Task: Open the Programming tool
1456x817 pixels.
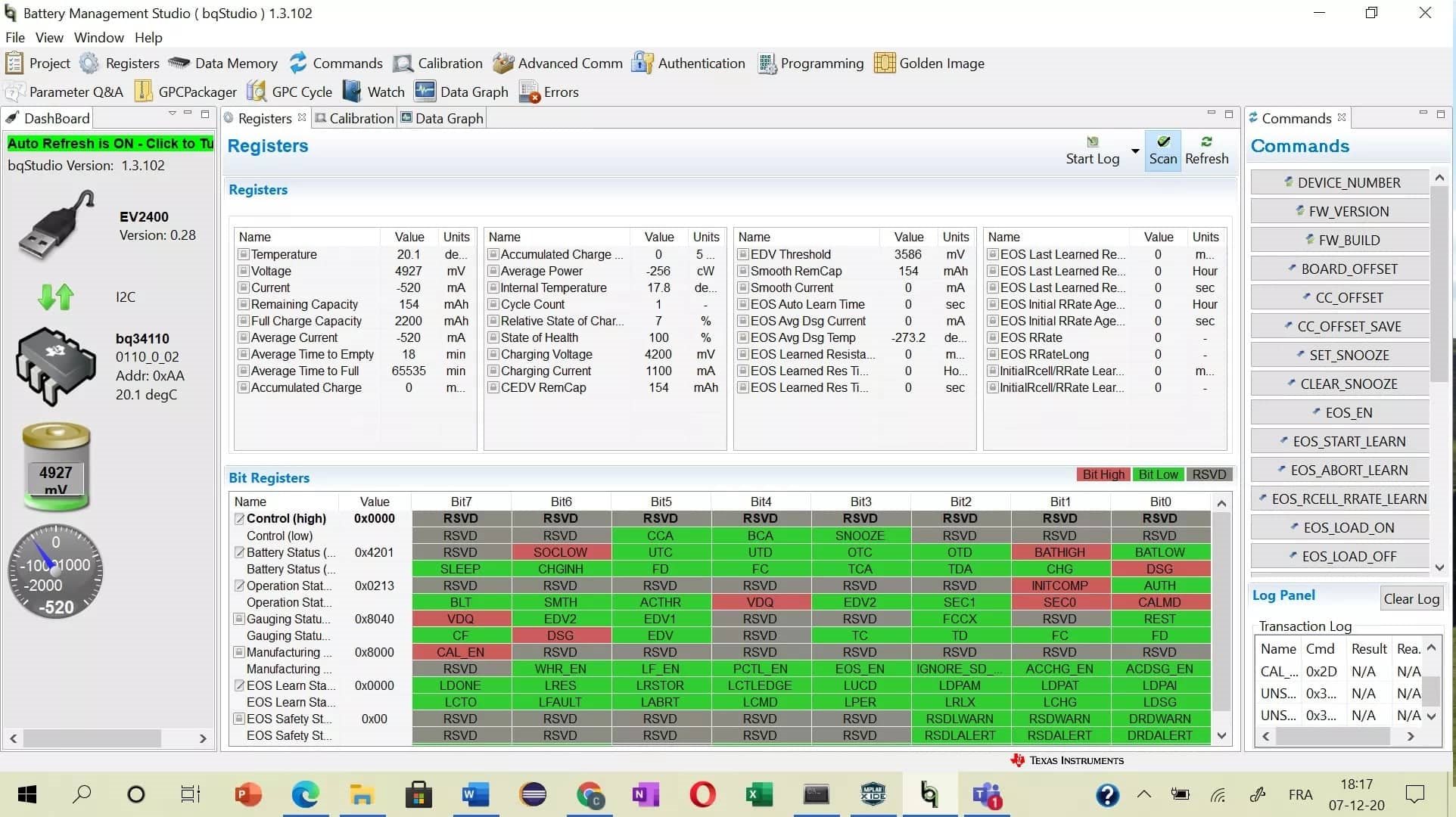Action: coord(810,64)
